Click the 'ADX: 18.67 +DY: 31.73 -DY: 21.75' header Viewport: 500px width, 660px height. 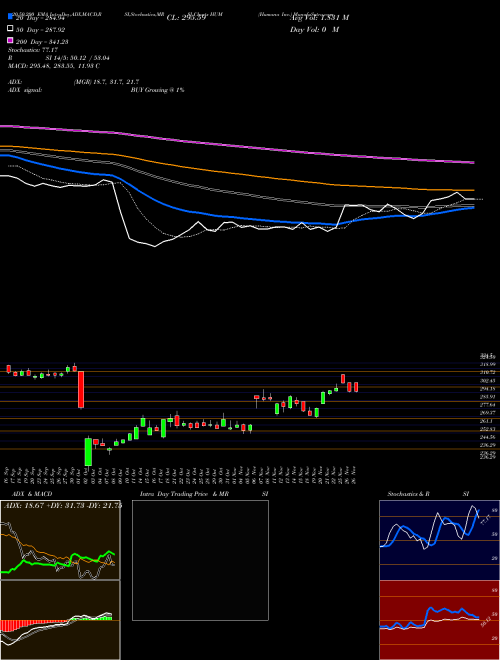click(62, 505)
